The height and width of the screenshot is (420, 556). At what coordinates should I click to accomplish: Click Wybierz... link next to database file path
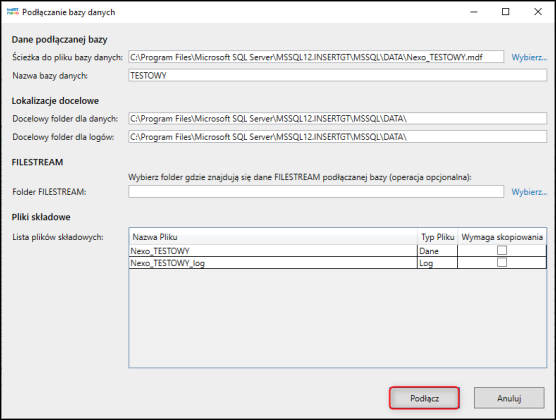(529, 57)
